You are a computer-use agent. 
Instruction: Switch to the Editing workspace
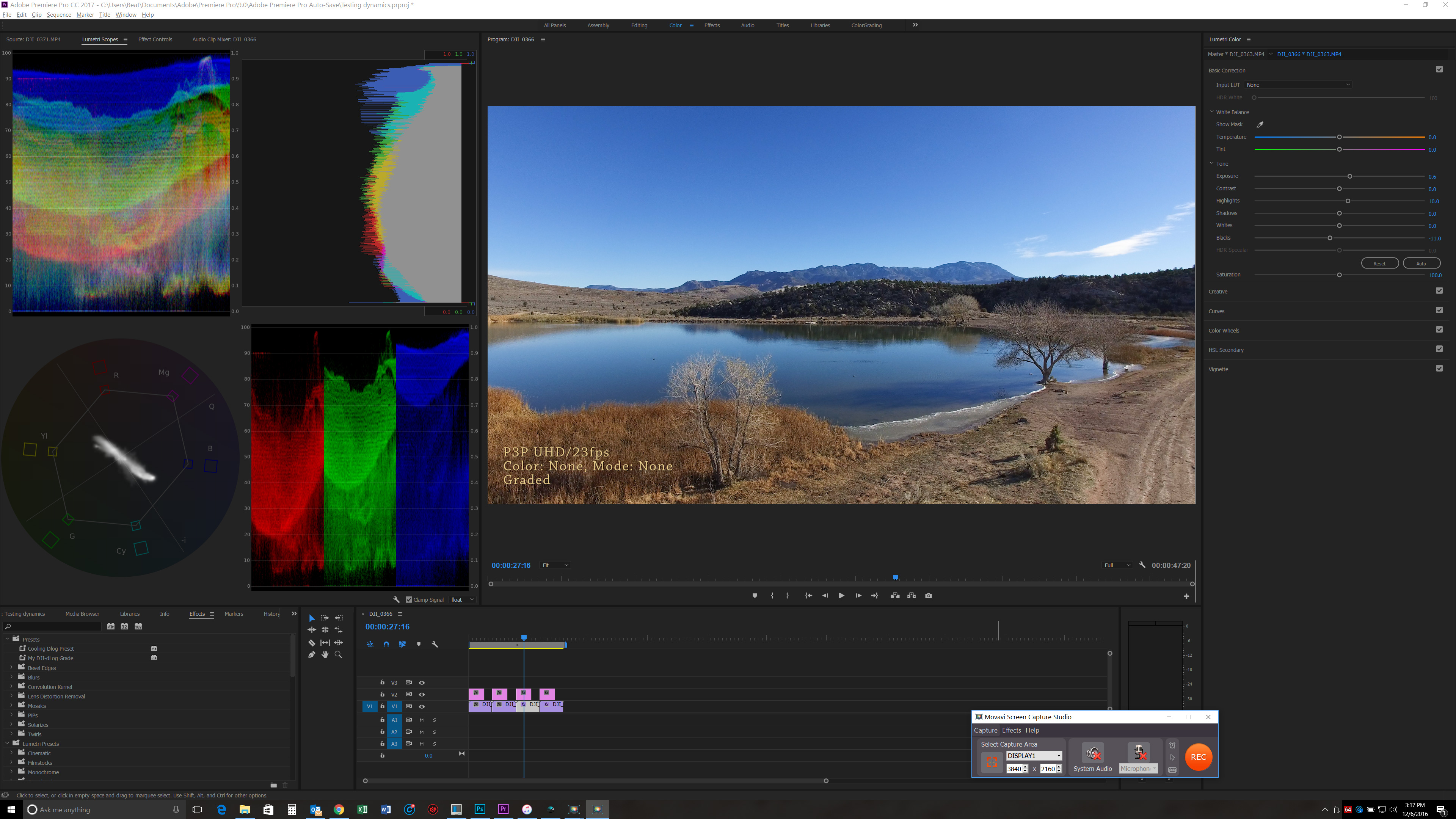pyautogui.click(x=639, y=25)
